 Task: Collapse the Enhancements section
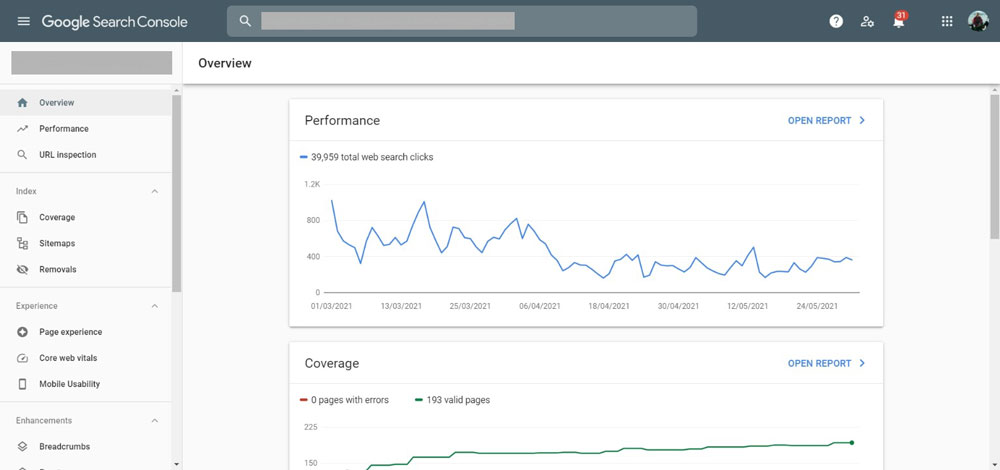coord(154,421)
